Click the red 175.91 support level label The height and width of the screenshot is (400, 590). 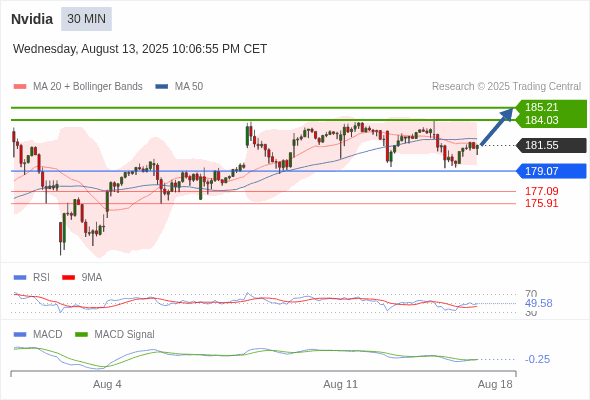[x=542, y=204]
